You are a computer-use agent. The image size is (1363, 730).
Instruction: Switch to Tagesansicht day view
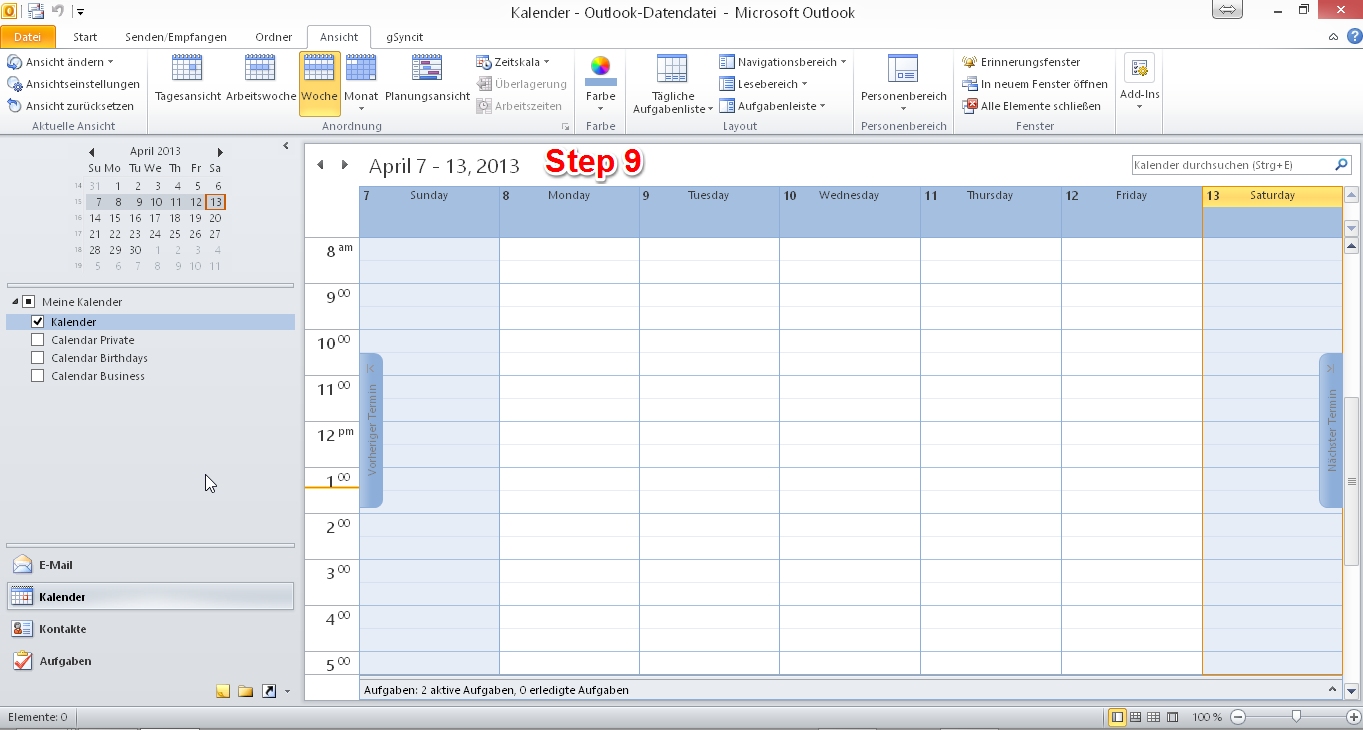pos(187,78)
